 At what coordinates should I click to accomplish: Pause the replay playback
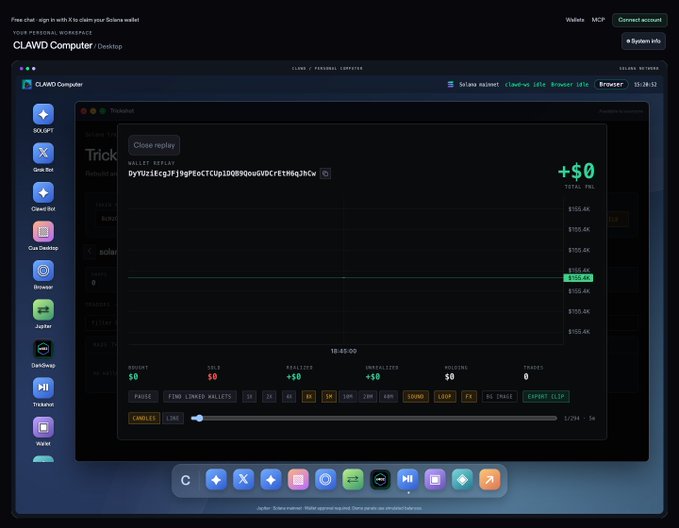point(143,397)
